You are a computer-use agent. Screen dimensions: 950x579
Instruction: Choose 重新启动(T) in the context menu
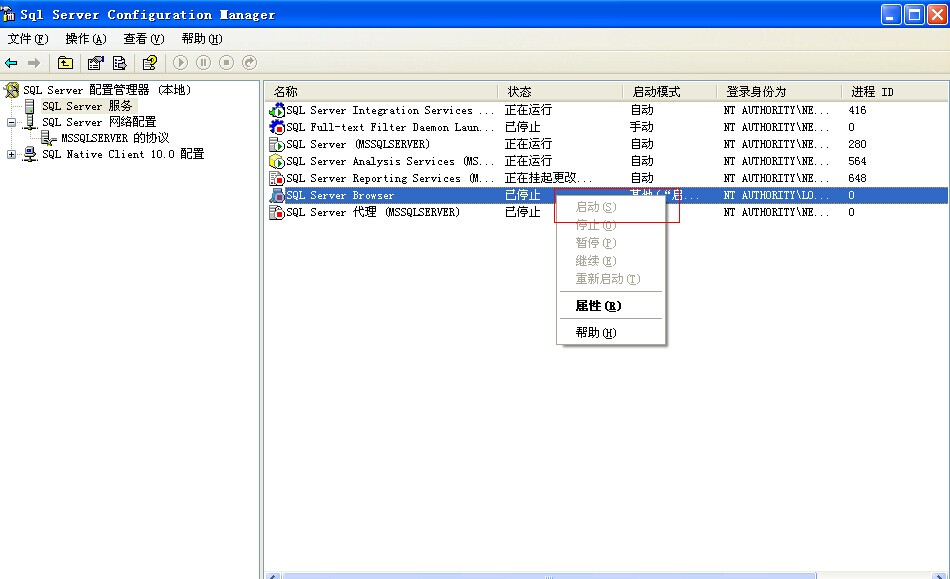pos(611,279)
